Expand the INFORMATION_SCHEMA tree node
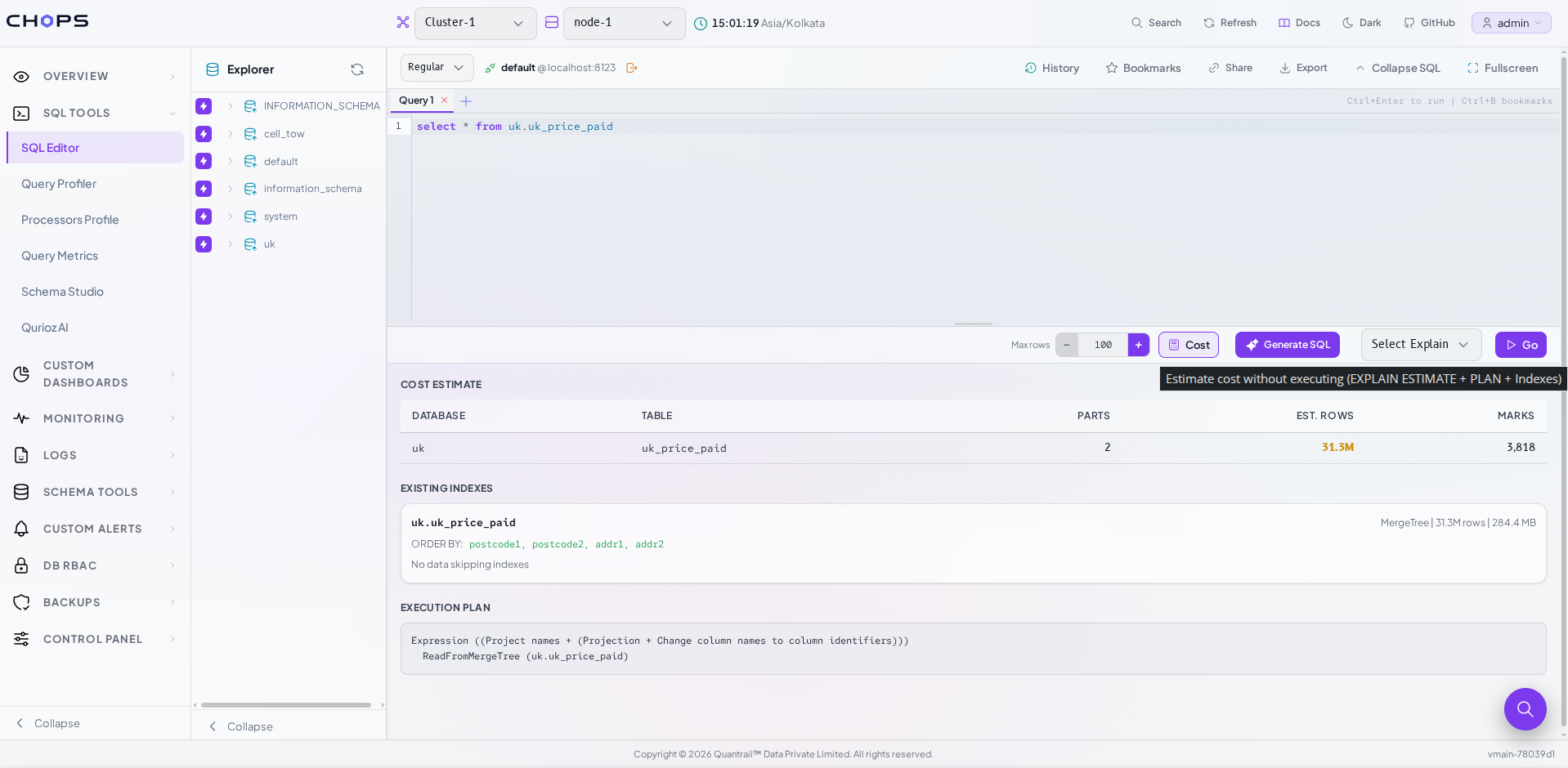 [x=231, y=106]
